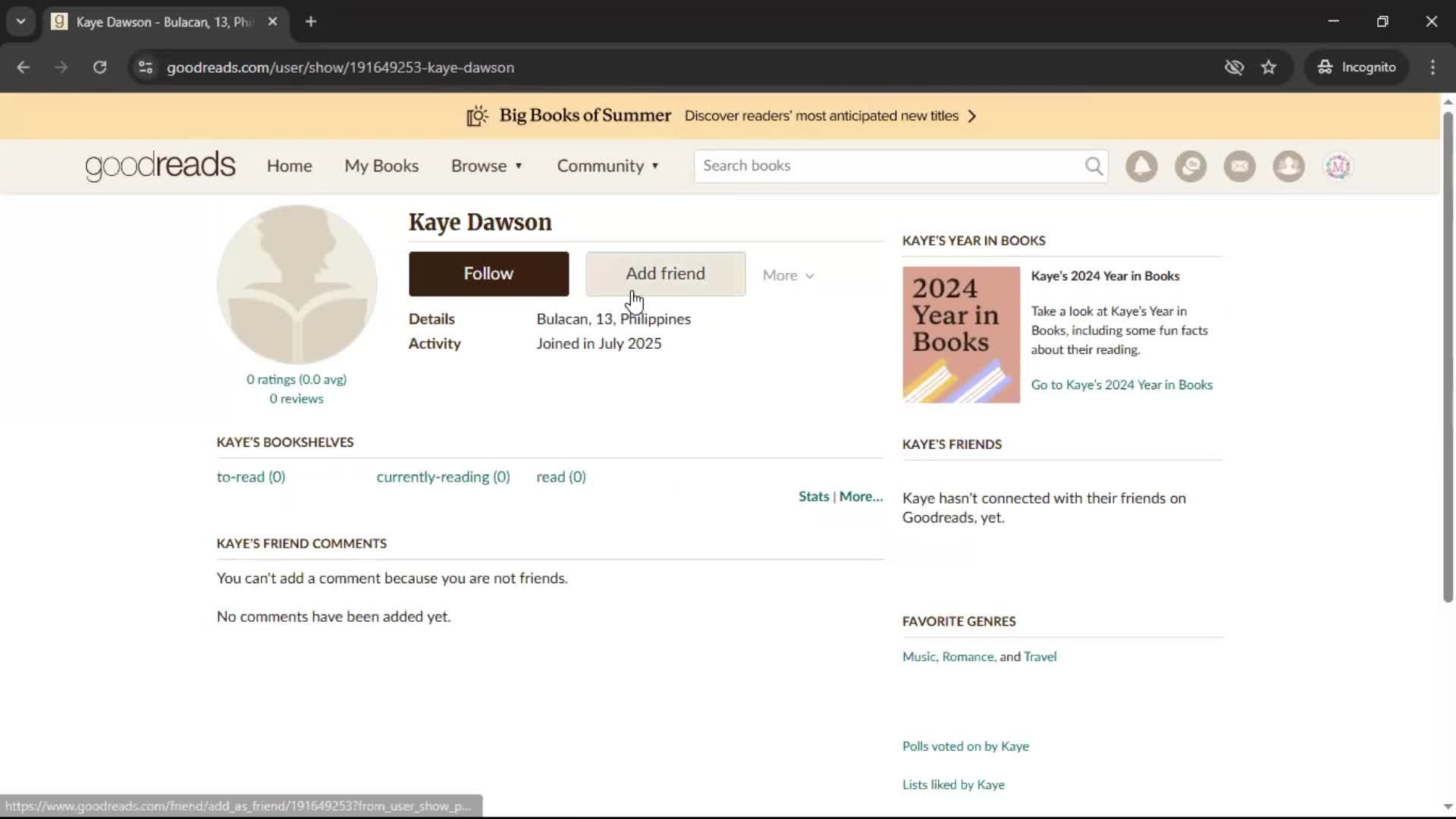1456x819 pixels.
Task: Expand the Community dropdown menu
Action: point(608,166)
